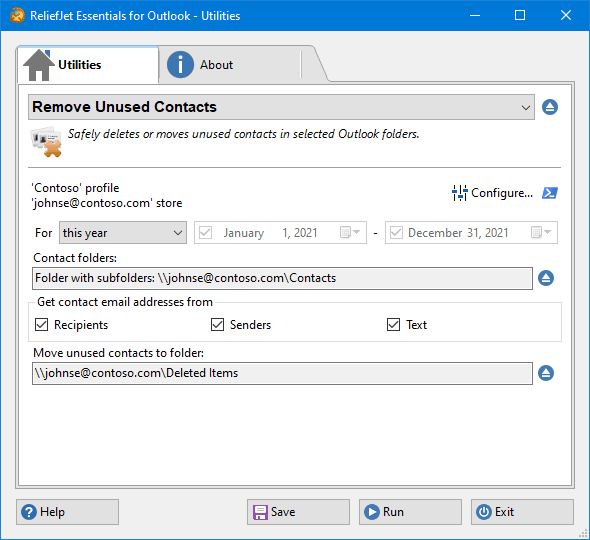590x540 pixels.
Task: Open the 'this year' period dropdown
Action: [x=123, y=233]
